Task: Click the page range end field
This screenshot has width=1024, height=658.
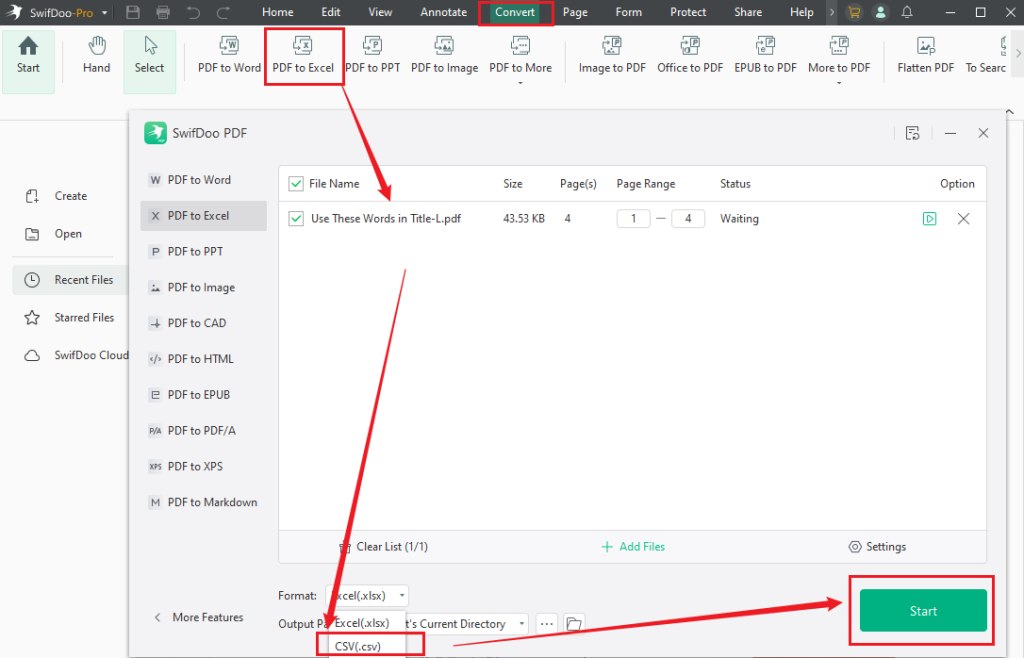Action: (688, 219)
